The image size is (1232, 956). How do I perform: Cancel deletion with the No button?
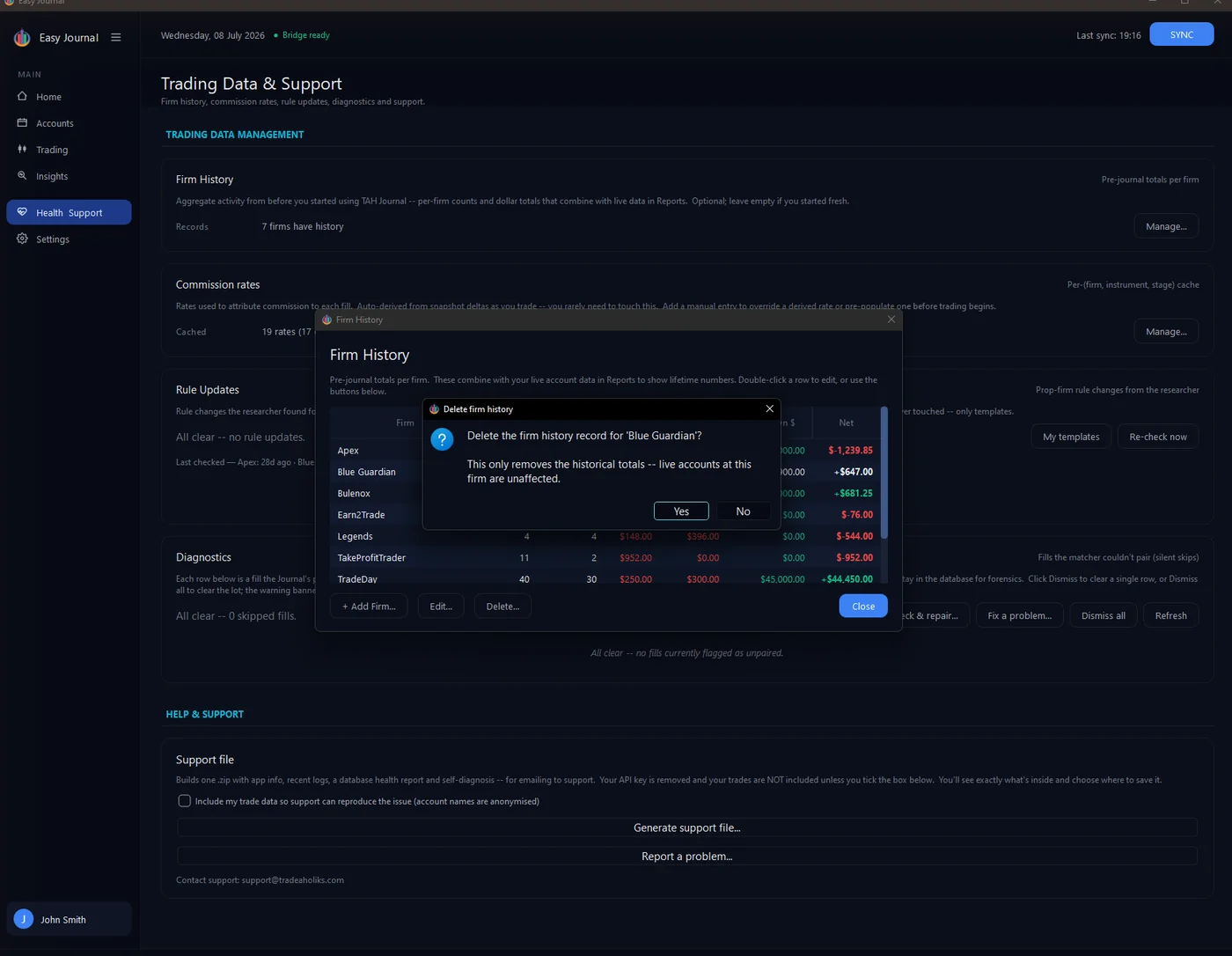(x=743, y=511)
